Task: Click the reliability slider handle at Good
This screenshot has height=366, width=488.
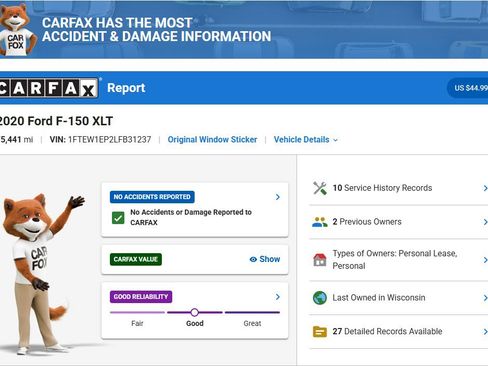Action: [195, 312]
